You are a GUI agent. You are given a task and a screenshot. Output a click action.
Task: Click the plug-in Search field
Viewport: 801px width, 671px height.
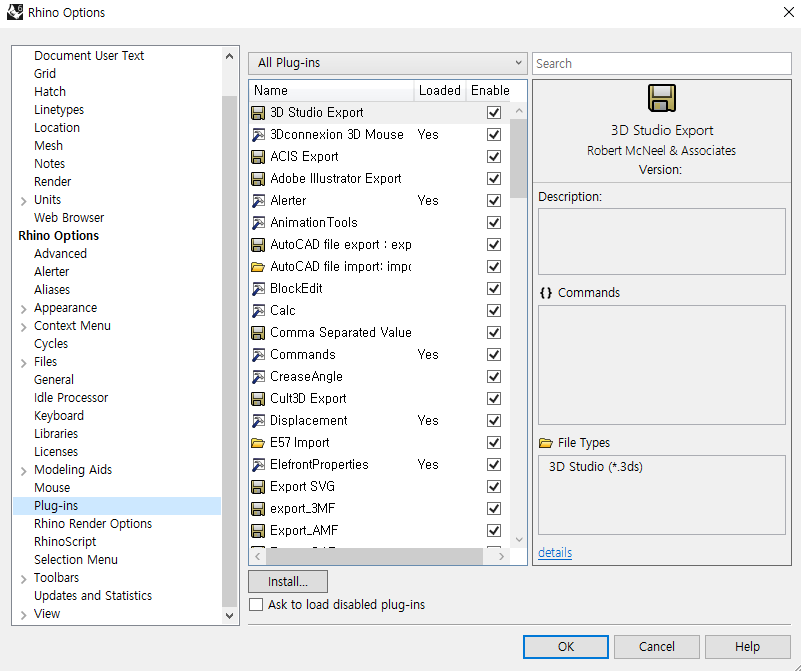[662, 63]
